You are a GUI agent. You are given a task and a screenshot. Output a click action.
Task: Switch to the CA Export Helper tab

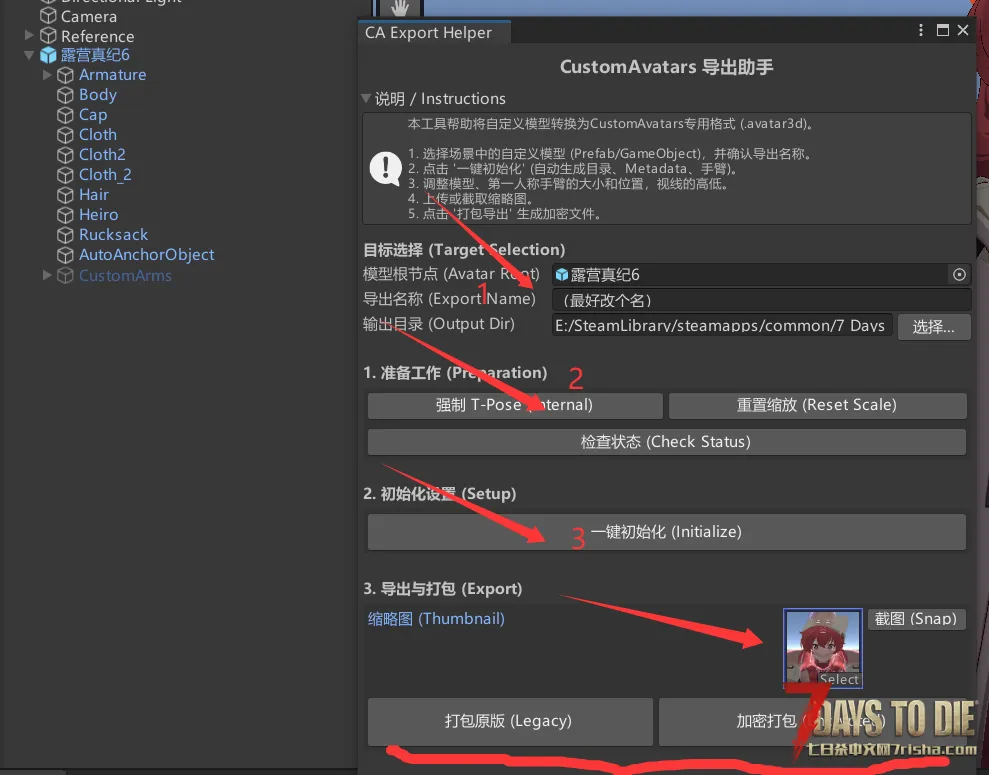click(429, 33)
